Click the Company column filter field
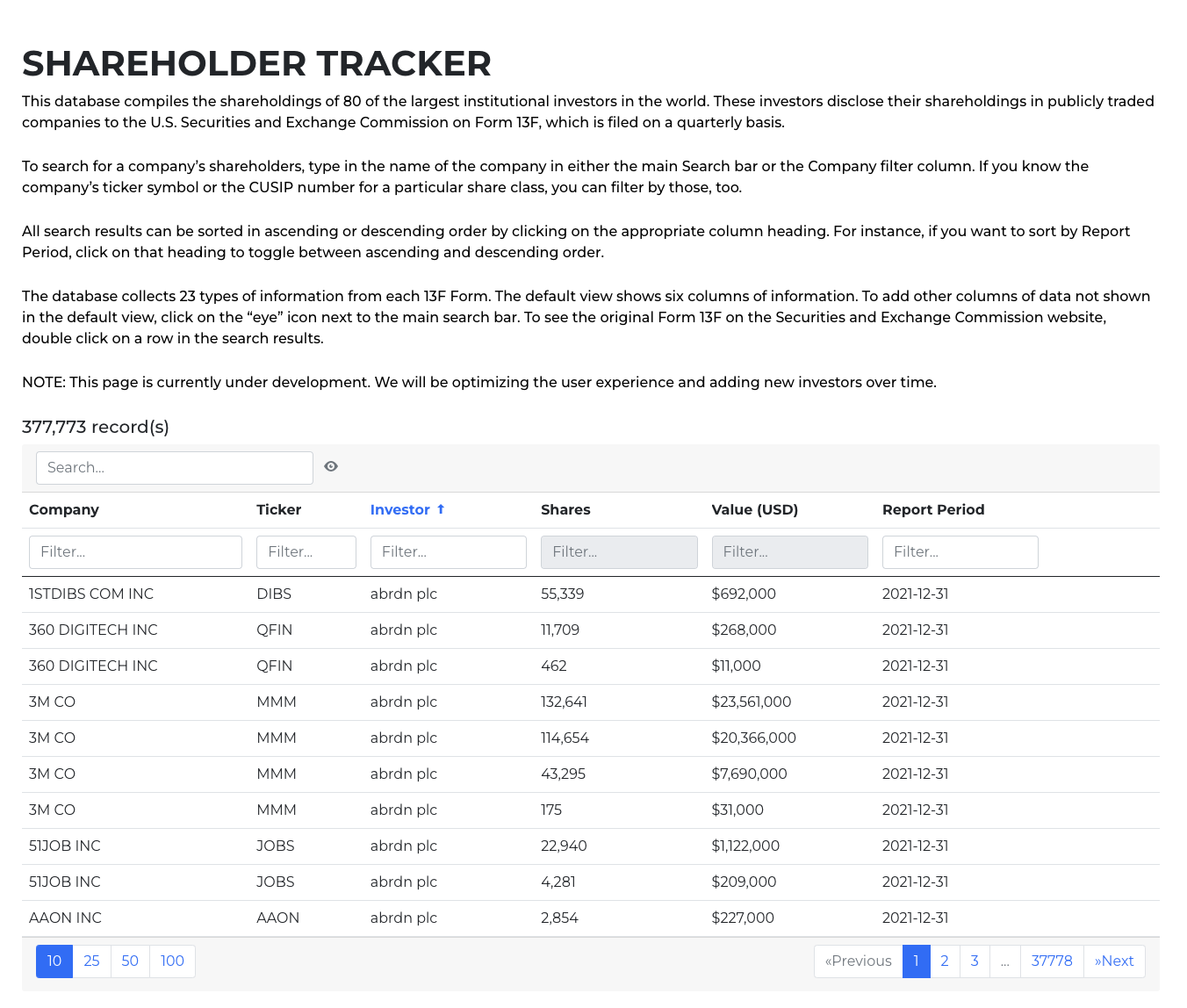Screen dimensions: 1187x1008 (x=135, y=552)
